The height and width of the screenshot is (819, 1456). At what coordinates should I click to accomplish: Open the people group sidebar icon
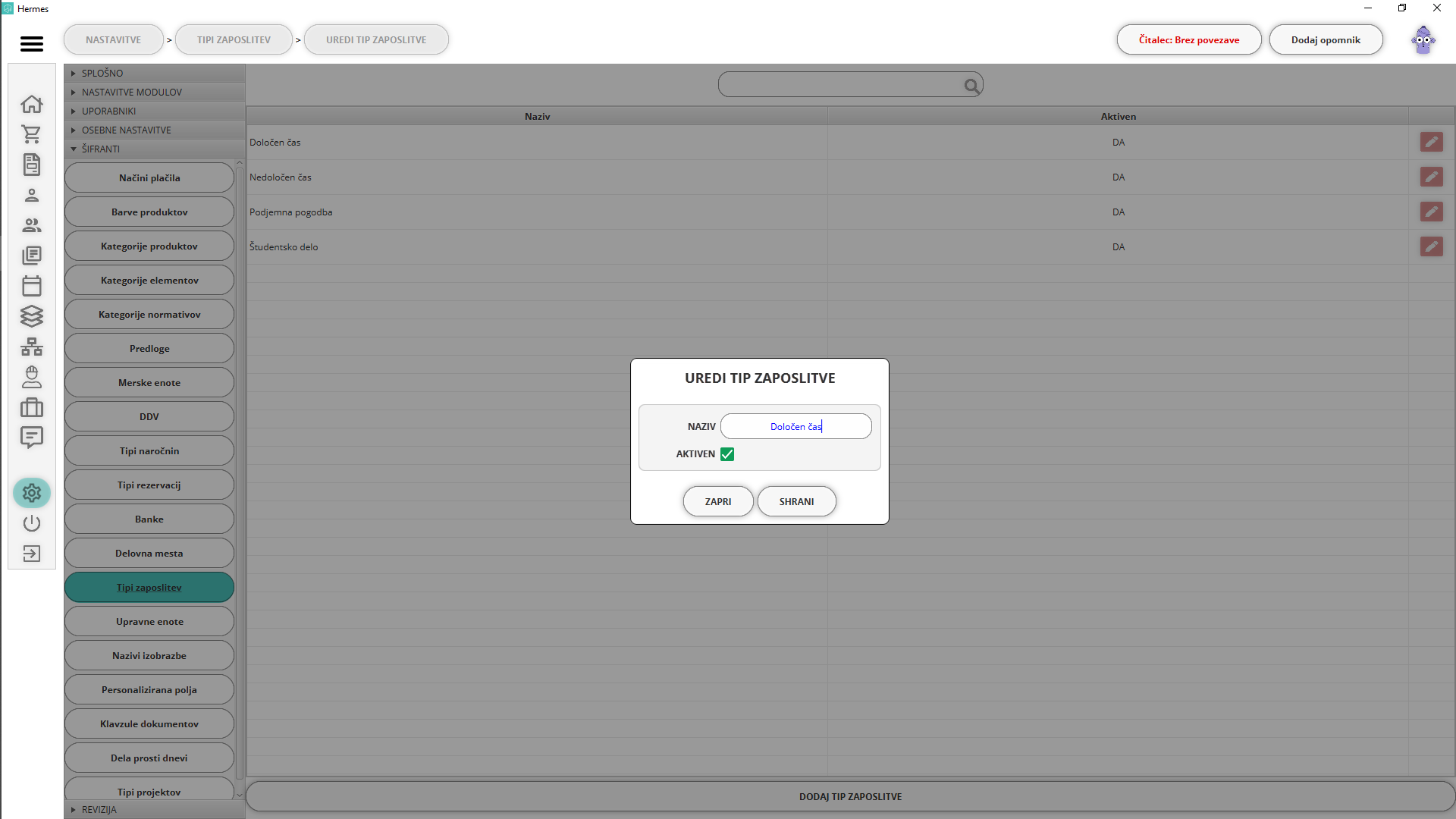pyautogui.click(x=31, y=225)
